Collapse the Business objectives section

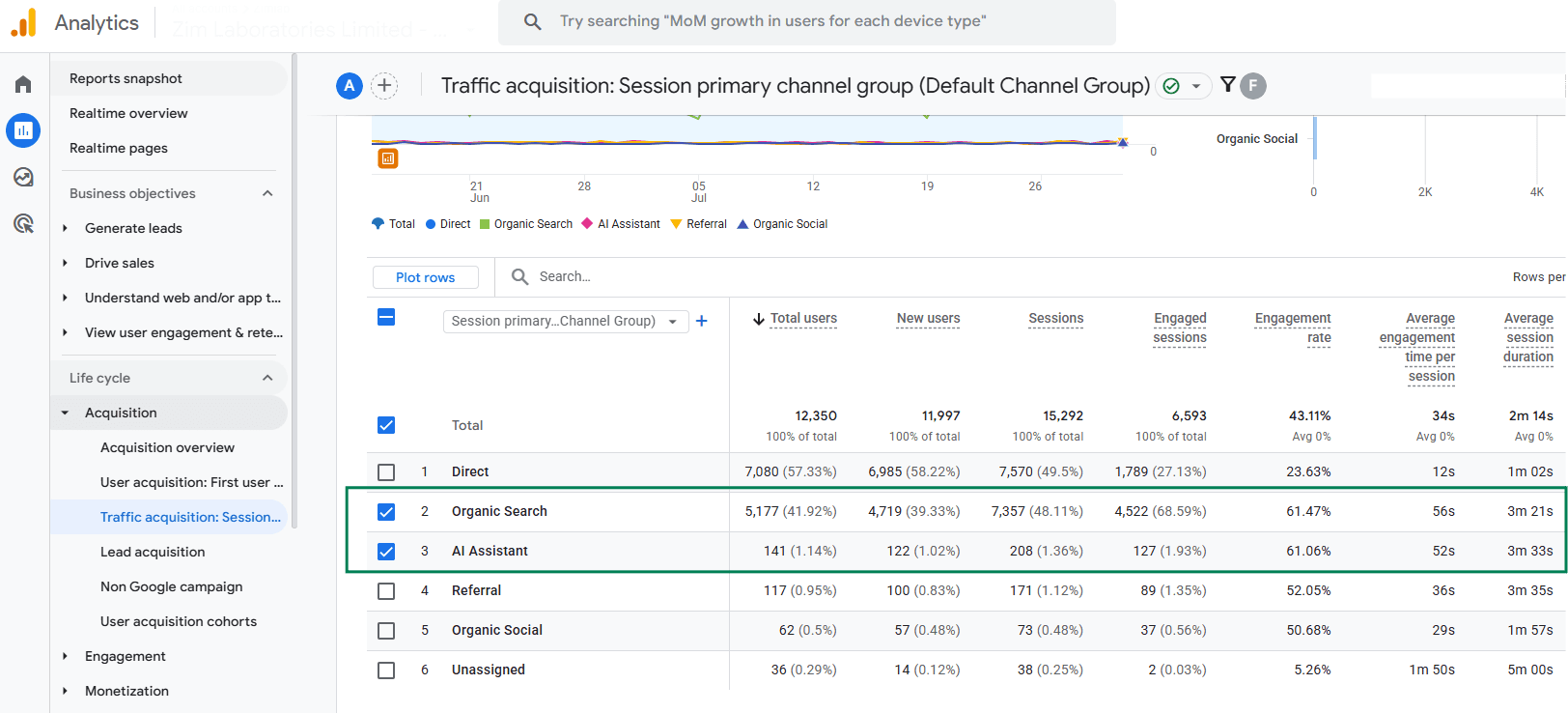[x=267, y=193]
